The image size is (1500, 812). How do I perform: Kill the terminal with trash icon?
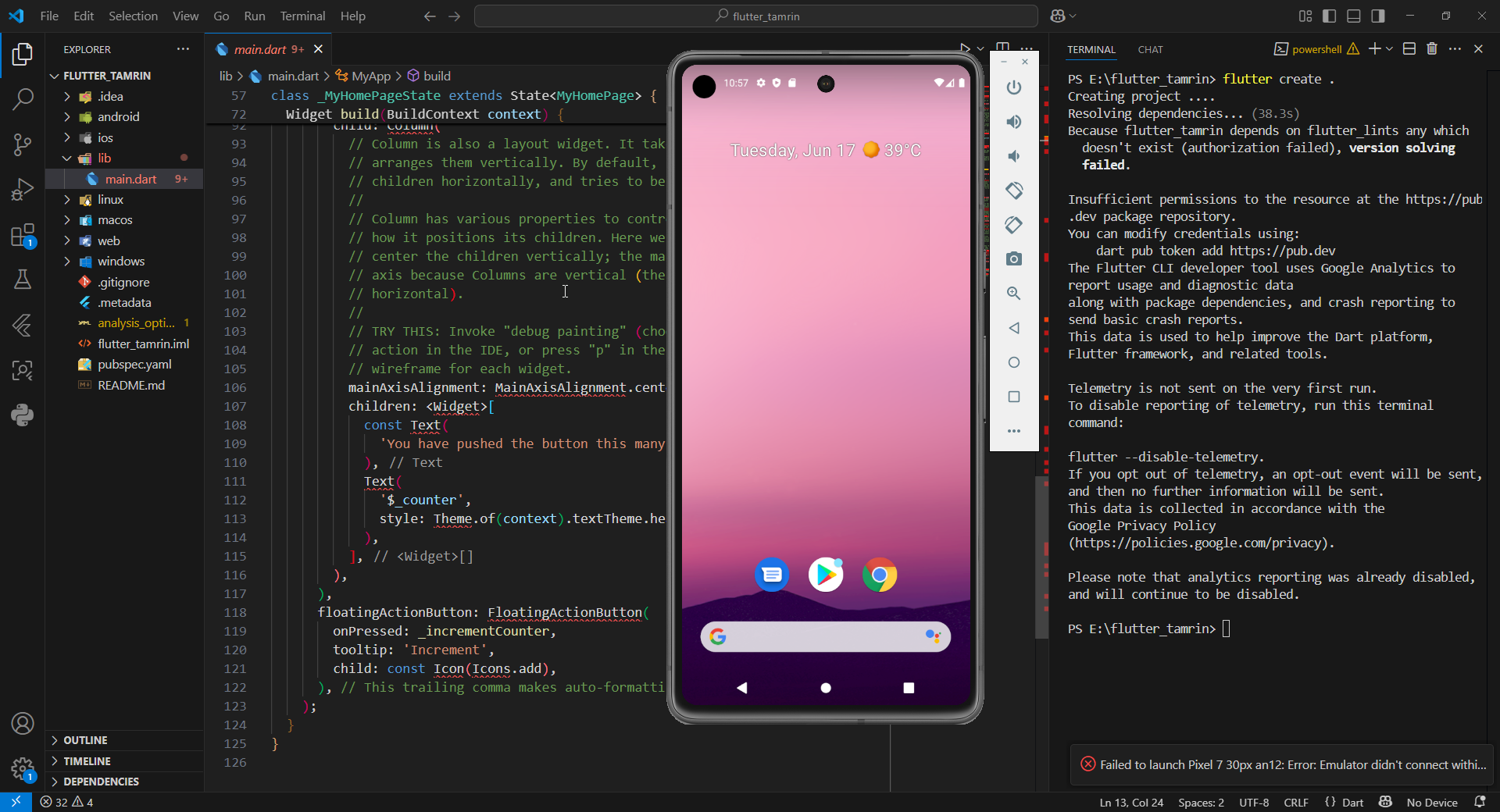click(1431, 49)
